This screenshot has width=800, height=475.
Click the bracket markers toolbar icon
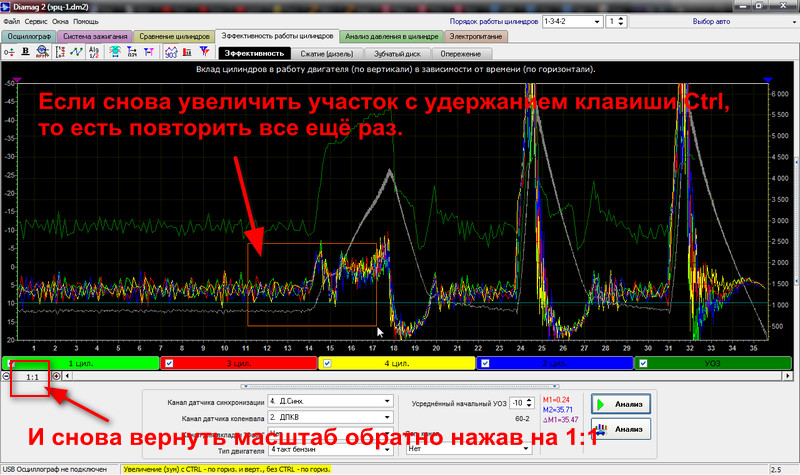click(x=60, y=52)
